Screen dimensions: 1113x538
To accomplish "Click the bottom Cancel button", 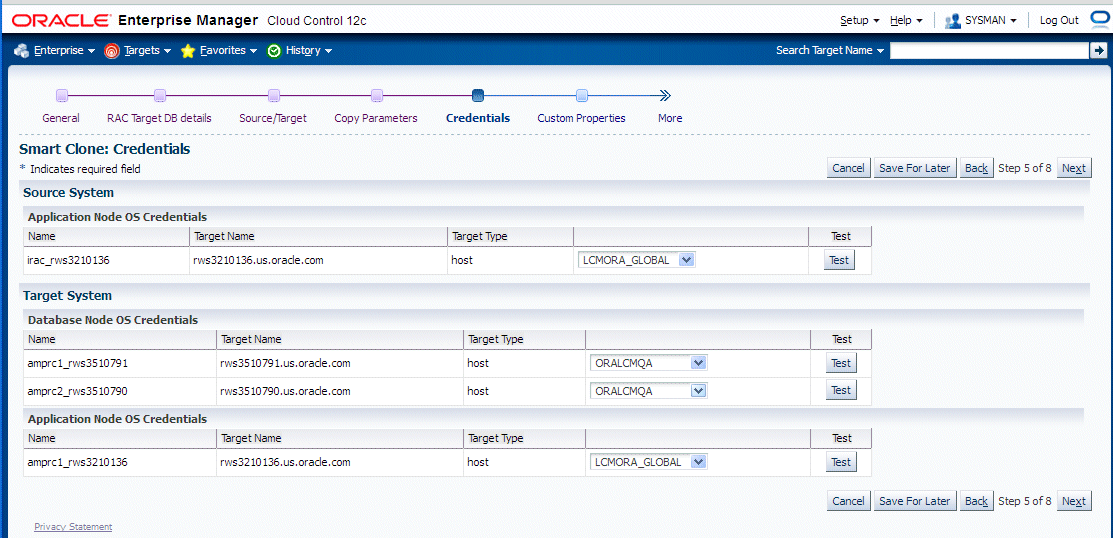I will coord(848,501).
